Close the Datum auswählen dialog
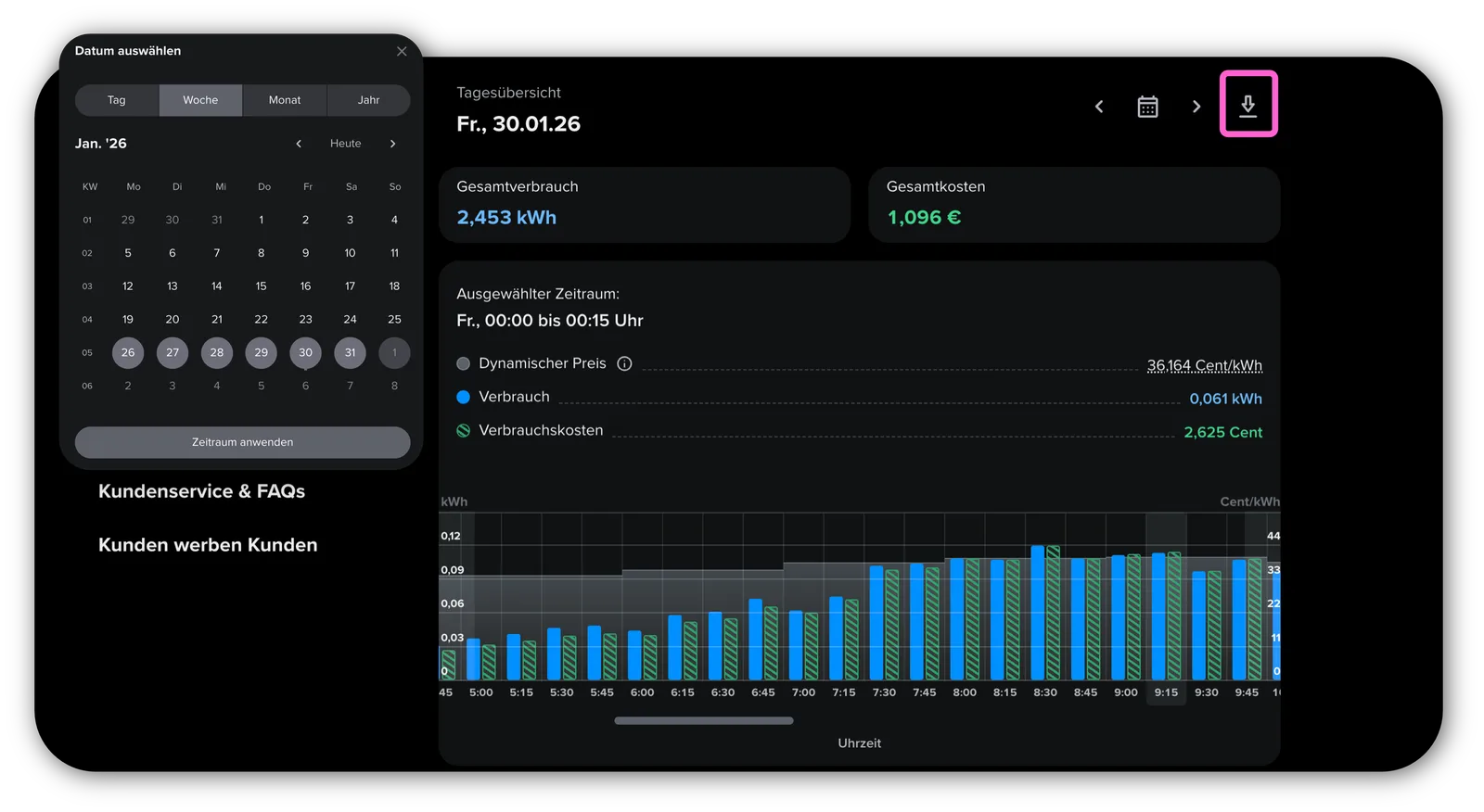The image size is (1484, 812). click(x=402, y=51)
